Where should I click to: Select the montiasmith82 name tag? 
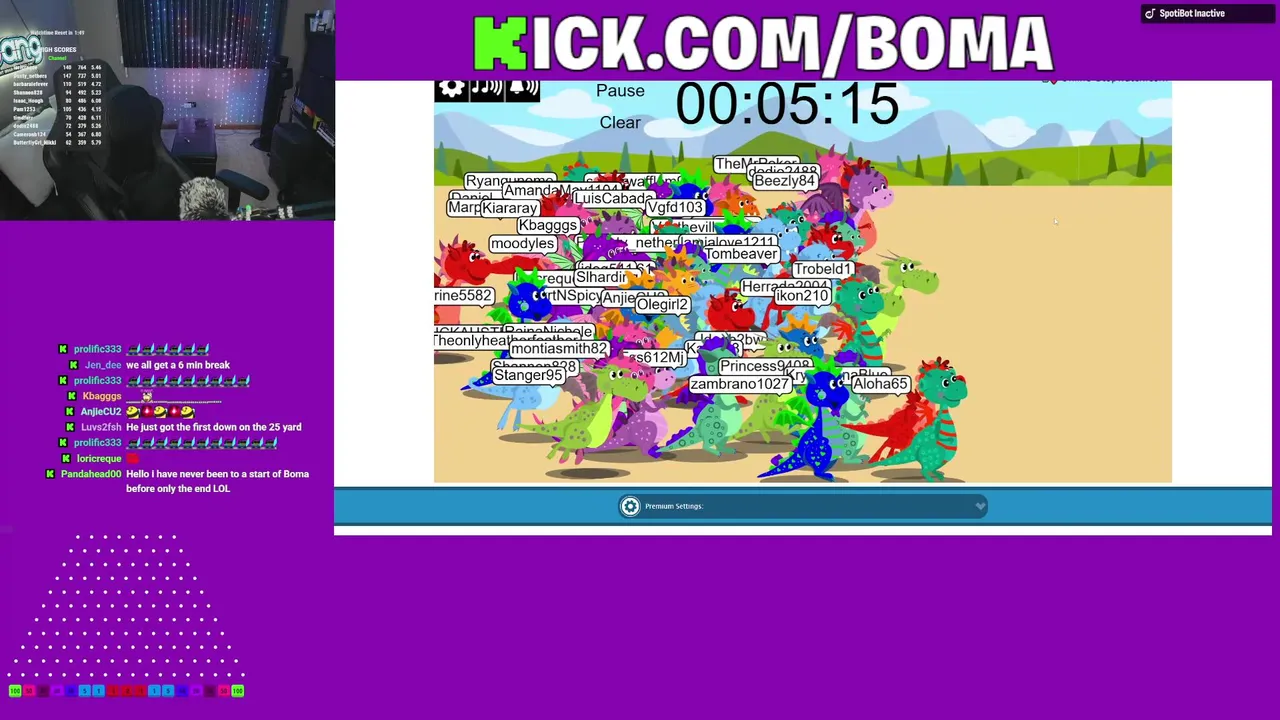coord(559,349)
